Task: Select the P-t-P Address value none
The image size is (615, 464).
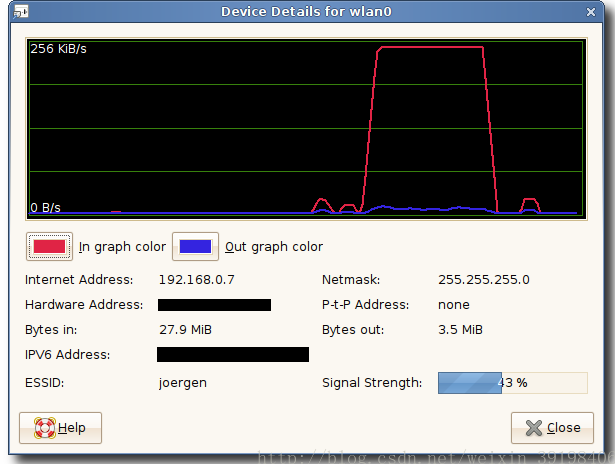Action: pos(454,305)
